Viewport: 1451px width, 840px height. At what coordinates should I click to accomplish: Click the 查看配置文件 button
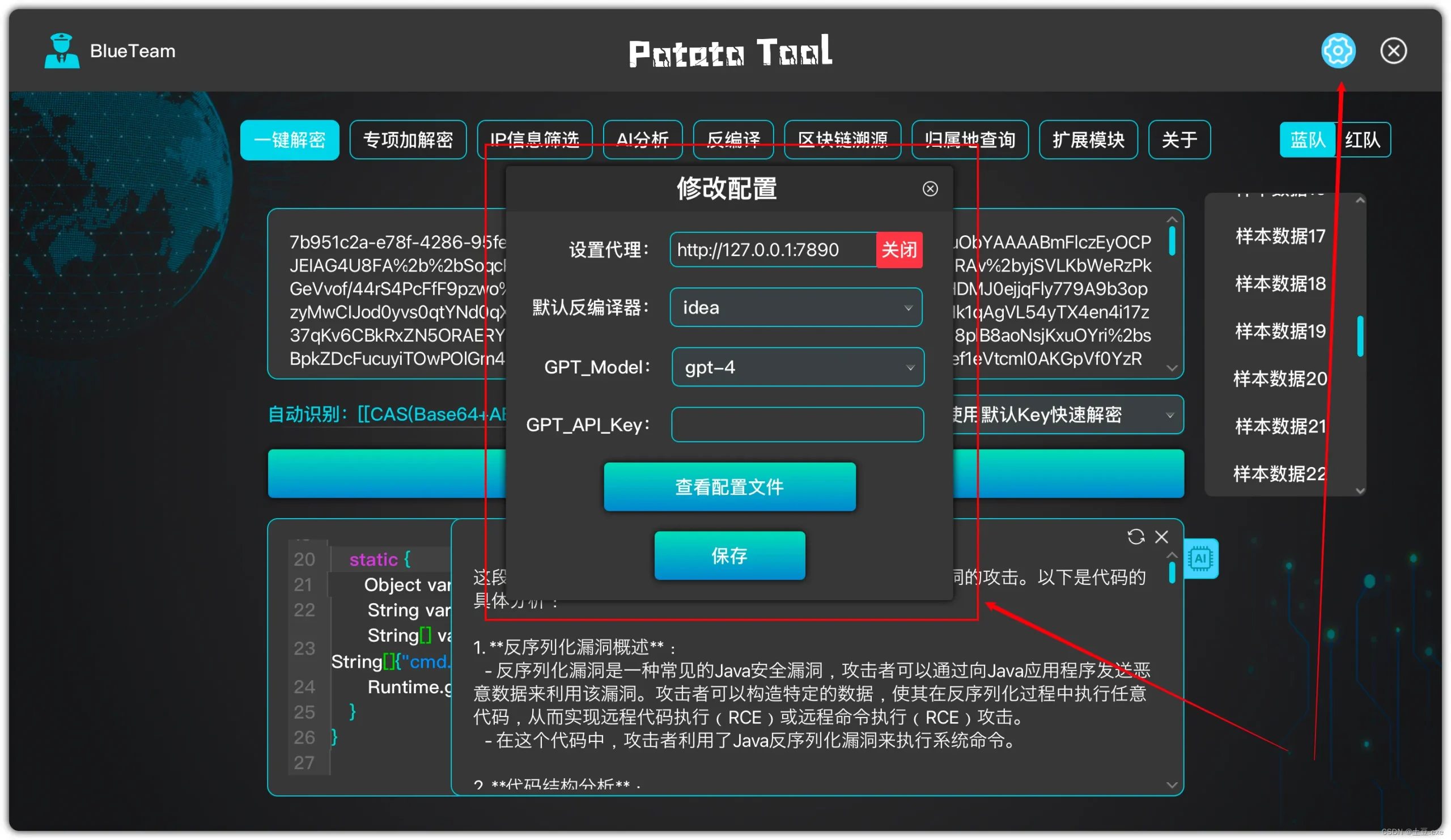[729, 486]
